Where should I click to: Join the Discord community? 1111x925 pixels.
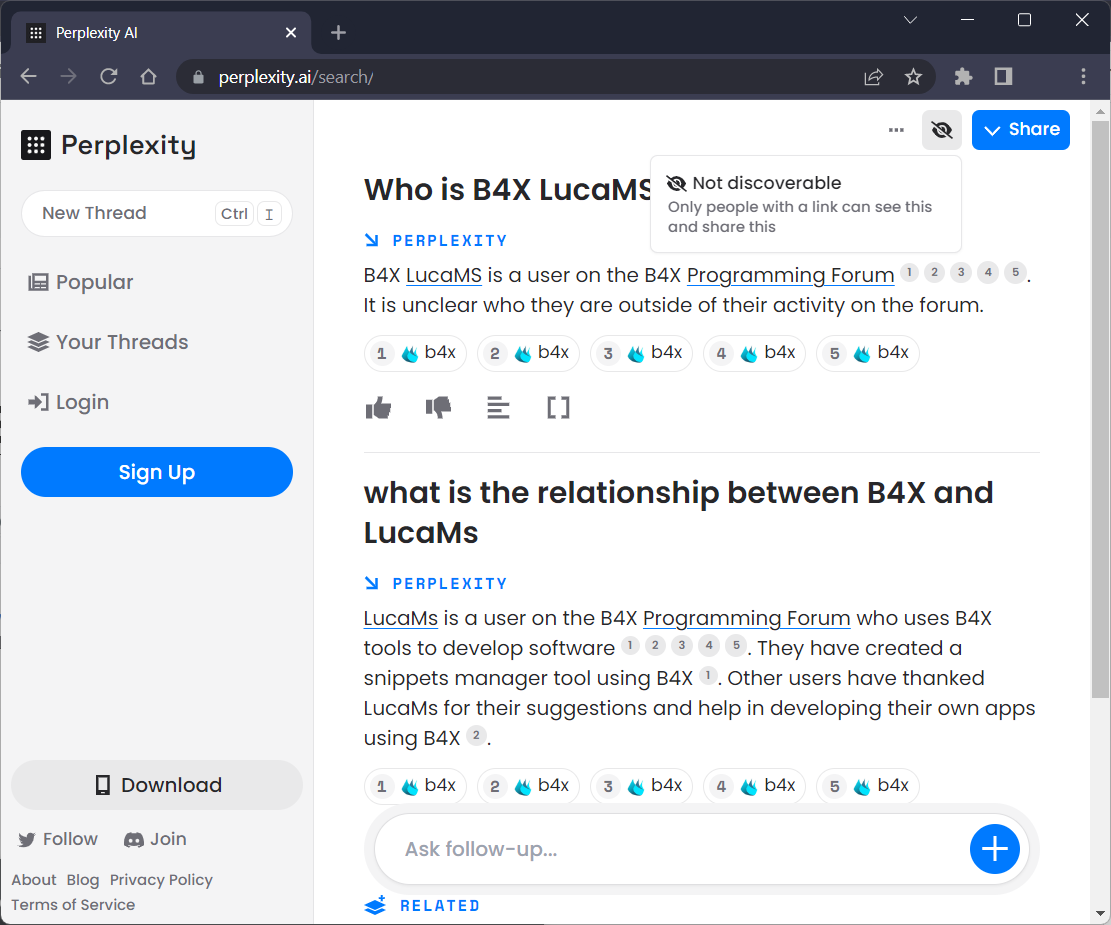click(x=155, y=839)
